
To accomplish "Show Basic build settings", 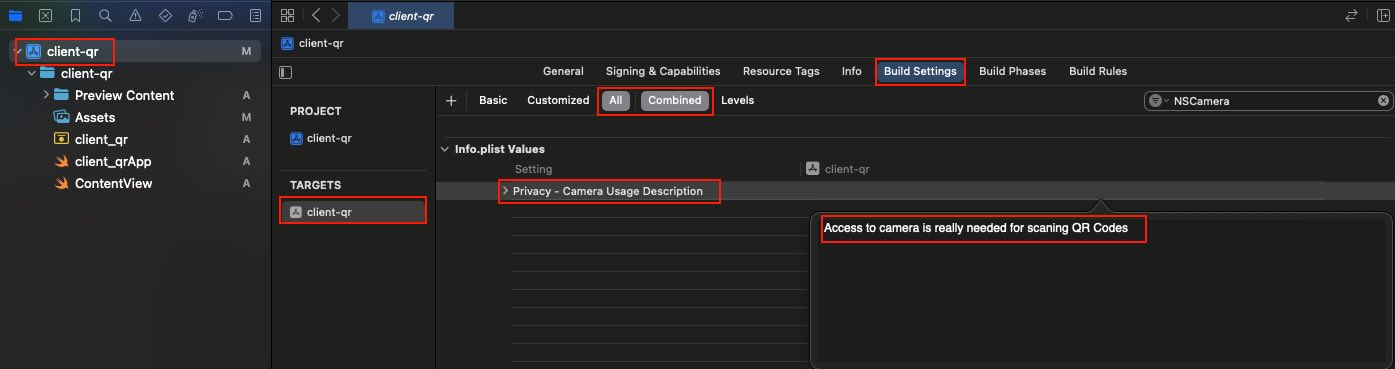I will pyautogui.click(x=493, y=100).
